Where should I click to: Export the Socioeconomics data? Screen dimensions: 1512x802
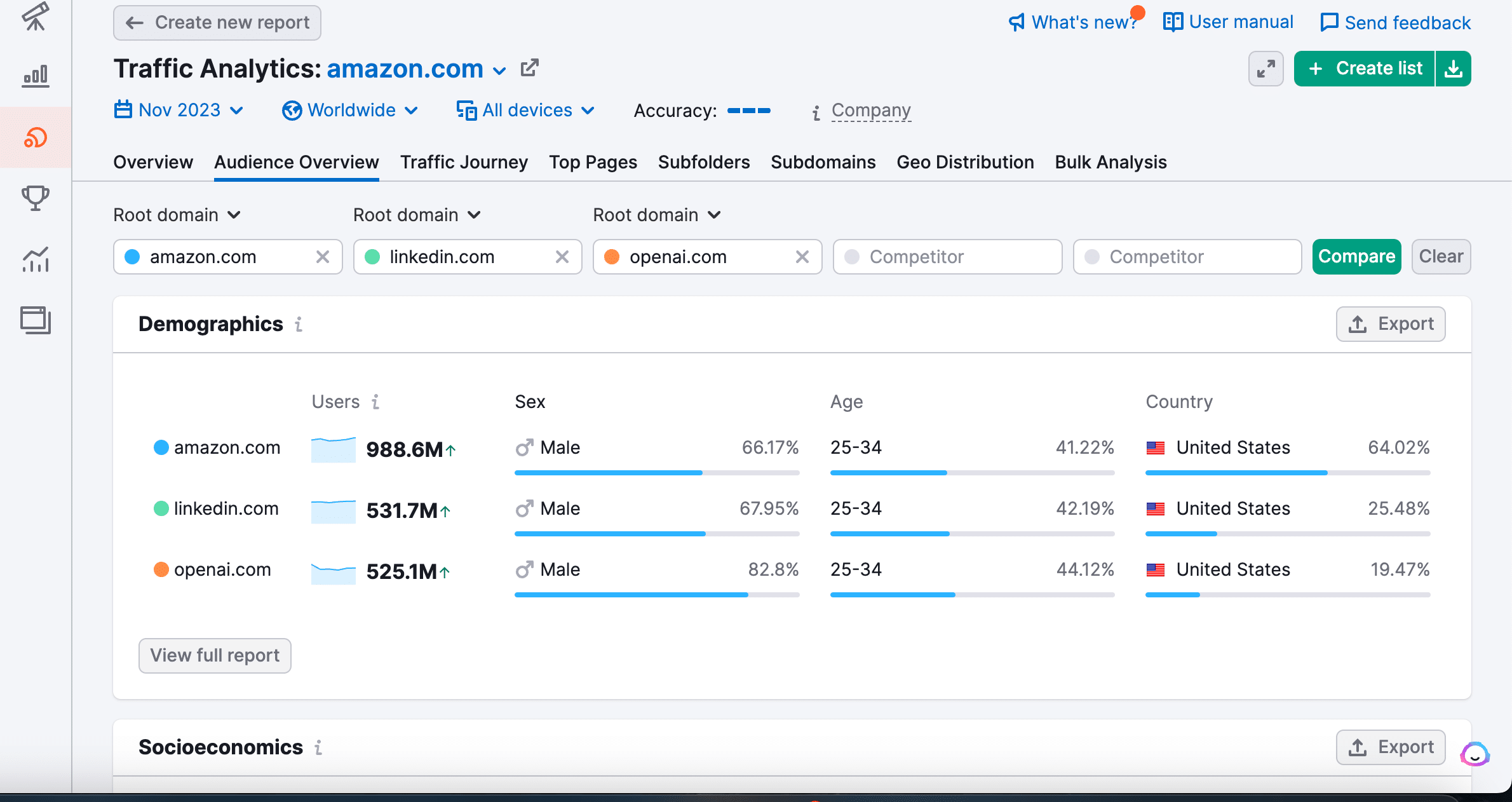click(1391, 747)
